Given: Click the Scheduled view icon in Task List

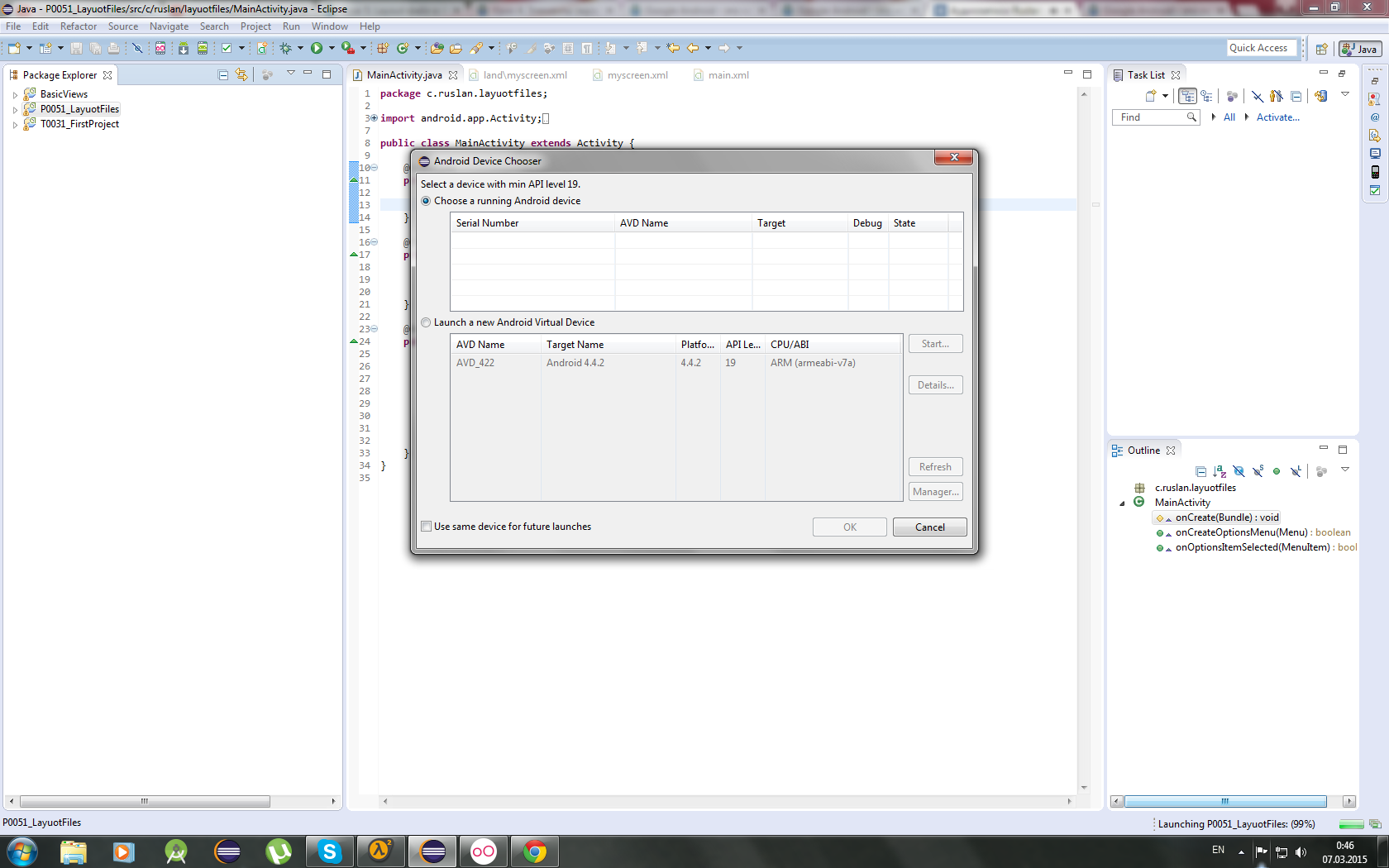Looking at the screenshot, I should pyautogui.click(x=1206, y=96).
